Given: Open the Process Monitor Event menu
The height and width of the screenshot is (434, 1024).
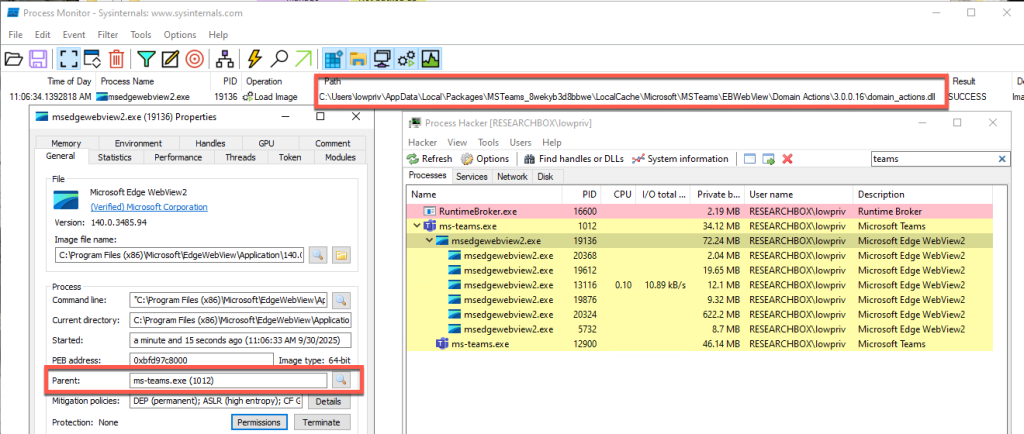Looking at the screenshot, I should click(x=74, y=35).
